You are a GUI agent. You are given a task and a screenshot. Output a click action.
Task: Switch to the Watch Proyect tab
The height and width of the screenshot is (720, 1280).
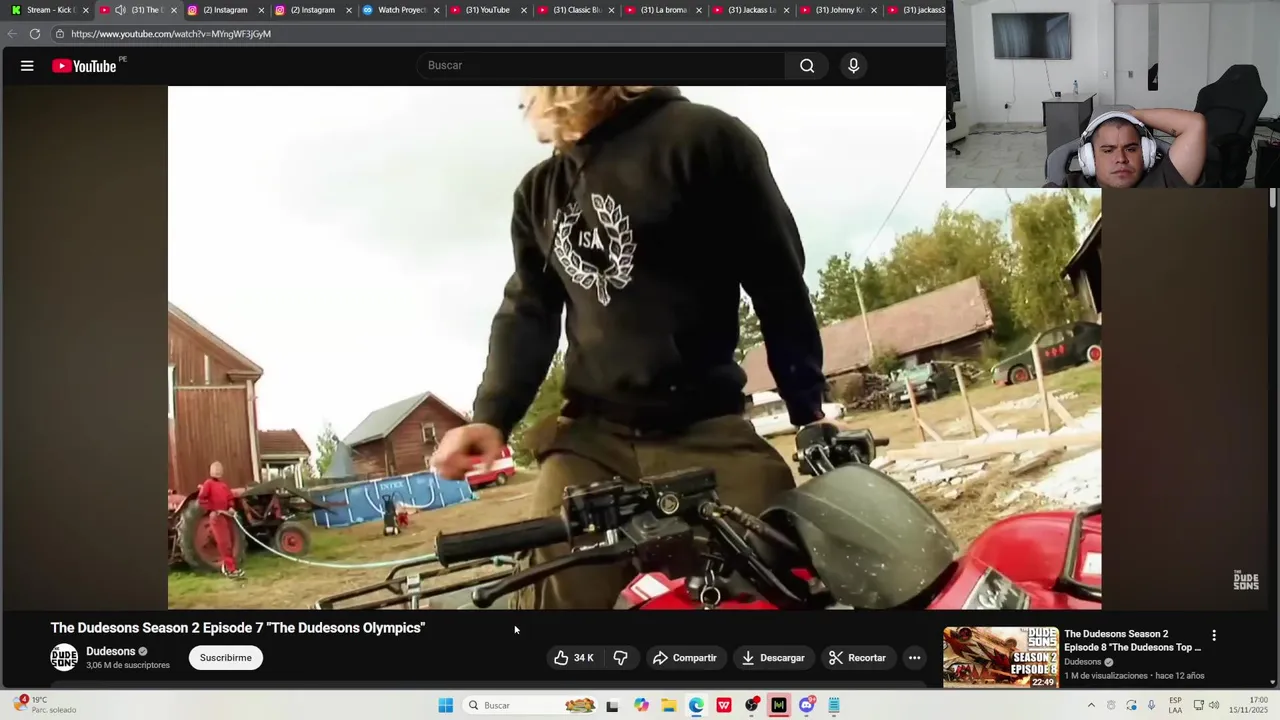(400, 10)
